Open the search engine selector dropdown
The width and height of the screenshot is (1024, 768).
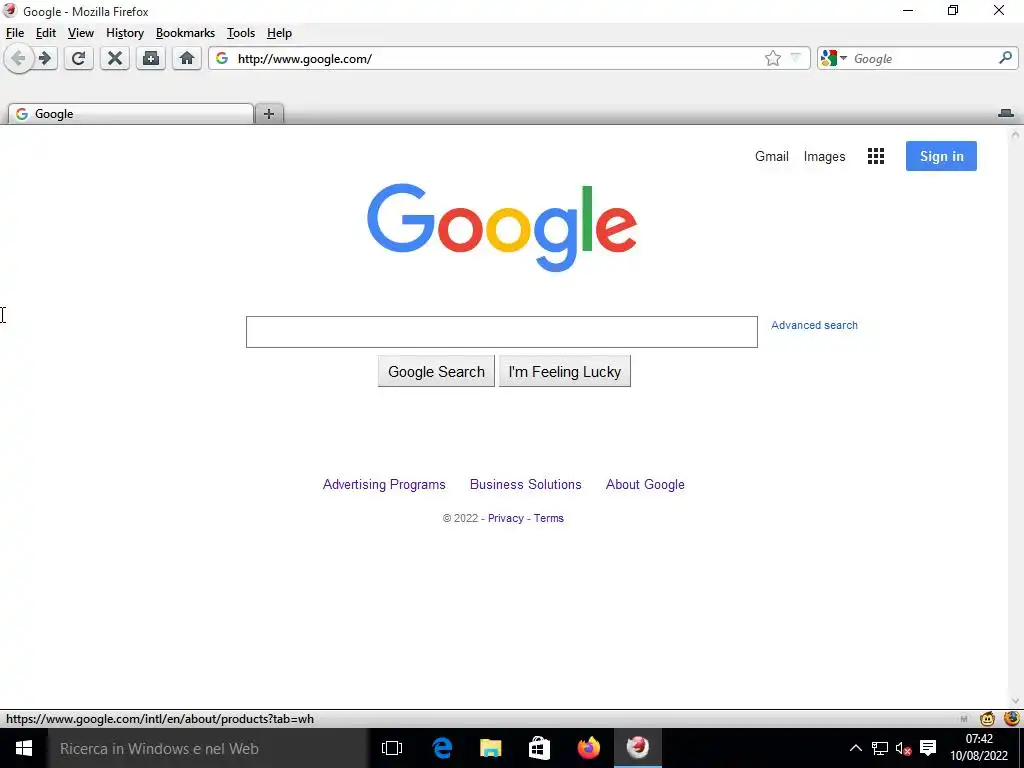pyautogui.click(x=834, y=58)
